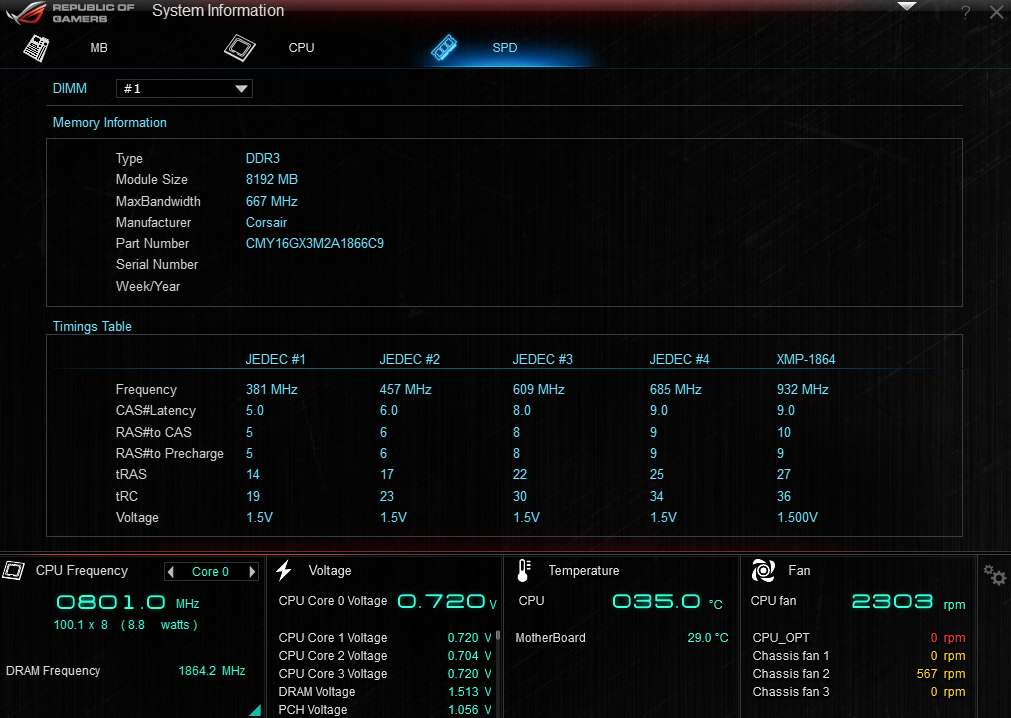The height and width of the screenshot is (718, 1011).
Task: Expand CPU Frequency panel corner triangle
Action: pos(255,710)
